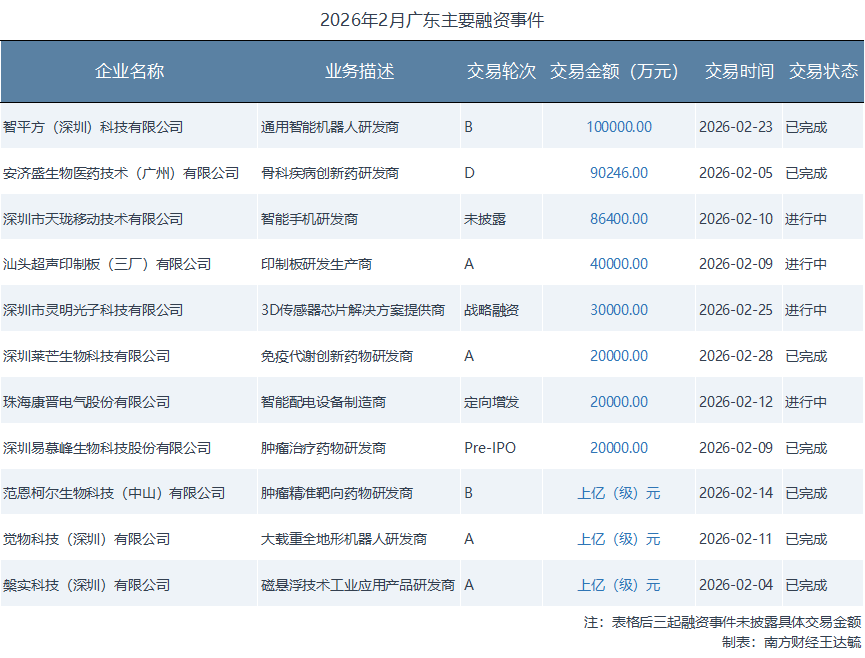Screen dimensions: 865x658
Task: Click the 交易时间 column header
Action: [x=738, y=71]
